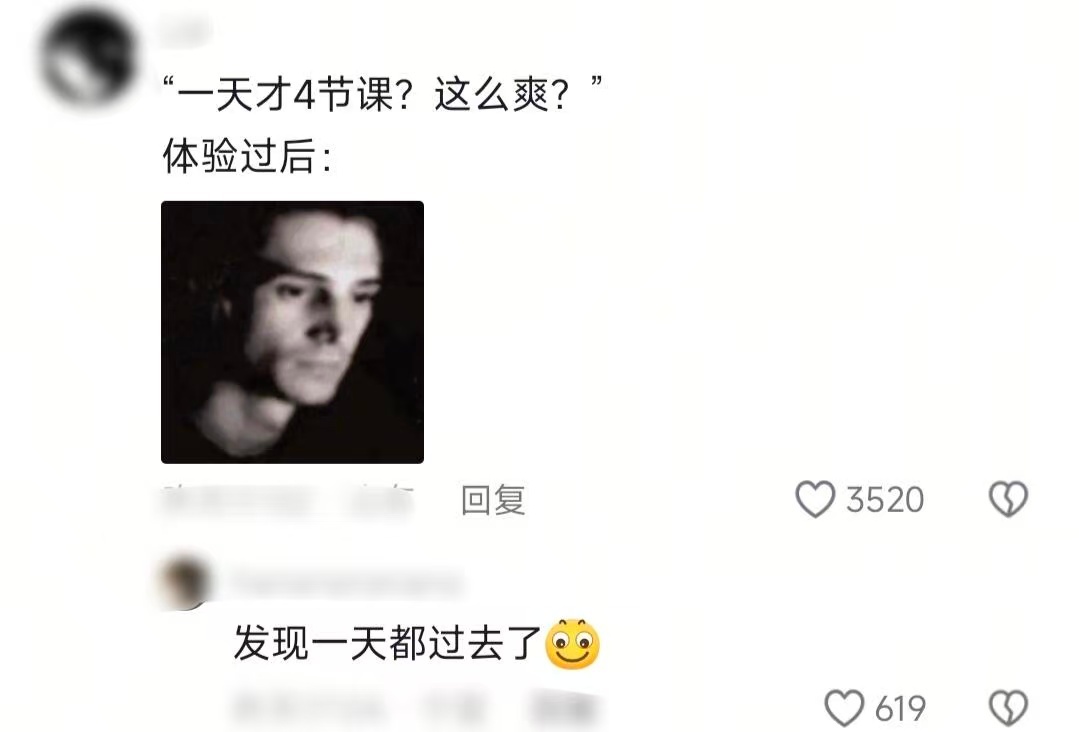Tap the blurred location label left of 回复
The width and height of the screenshot is (1079, 732).
(x=383, y=499)
